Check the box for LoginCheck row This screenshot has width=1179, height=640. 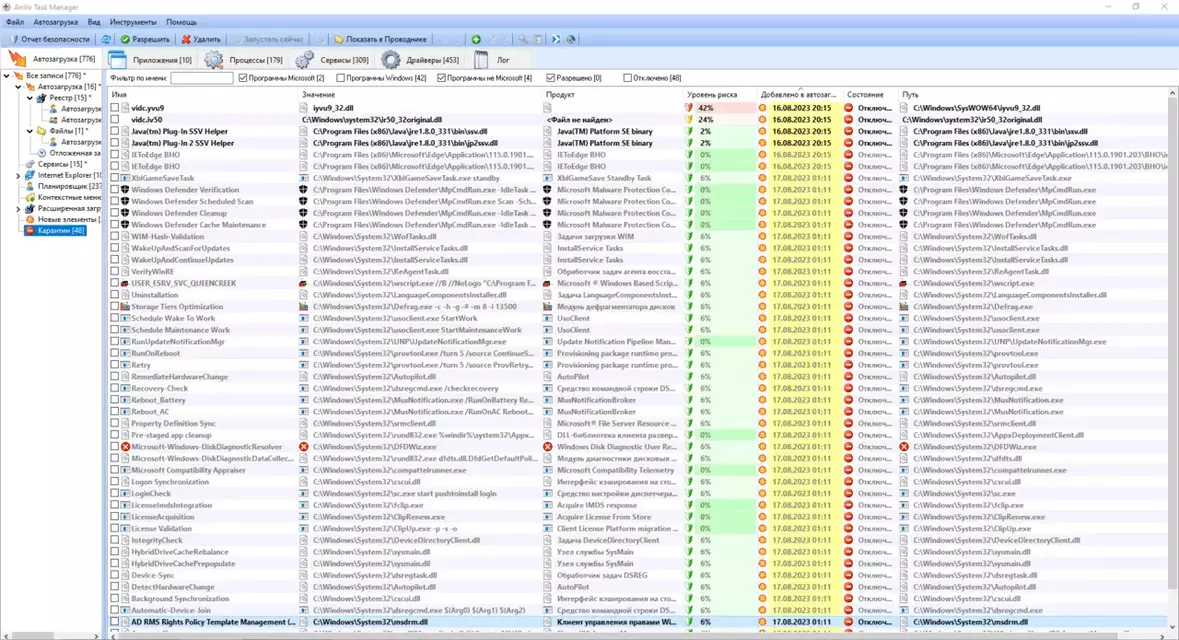pos(114,493)
